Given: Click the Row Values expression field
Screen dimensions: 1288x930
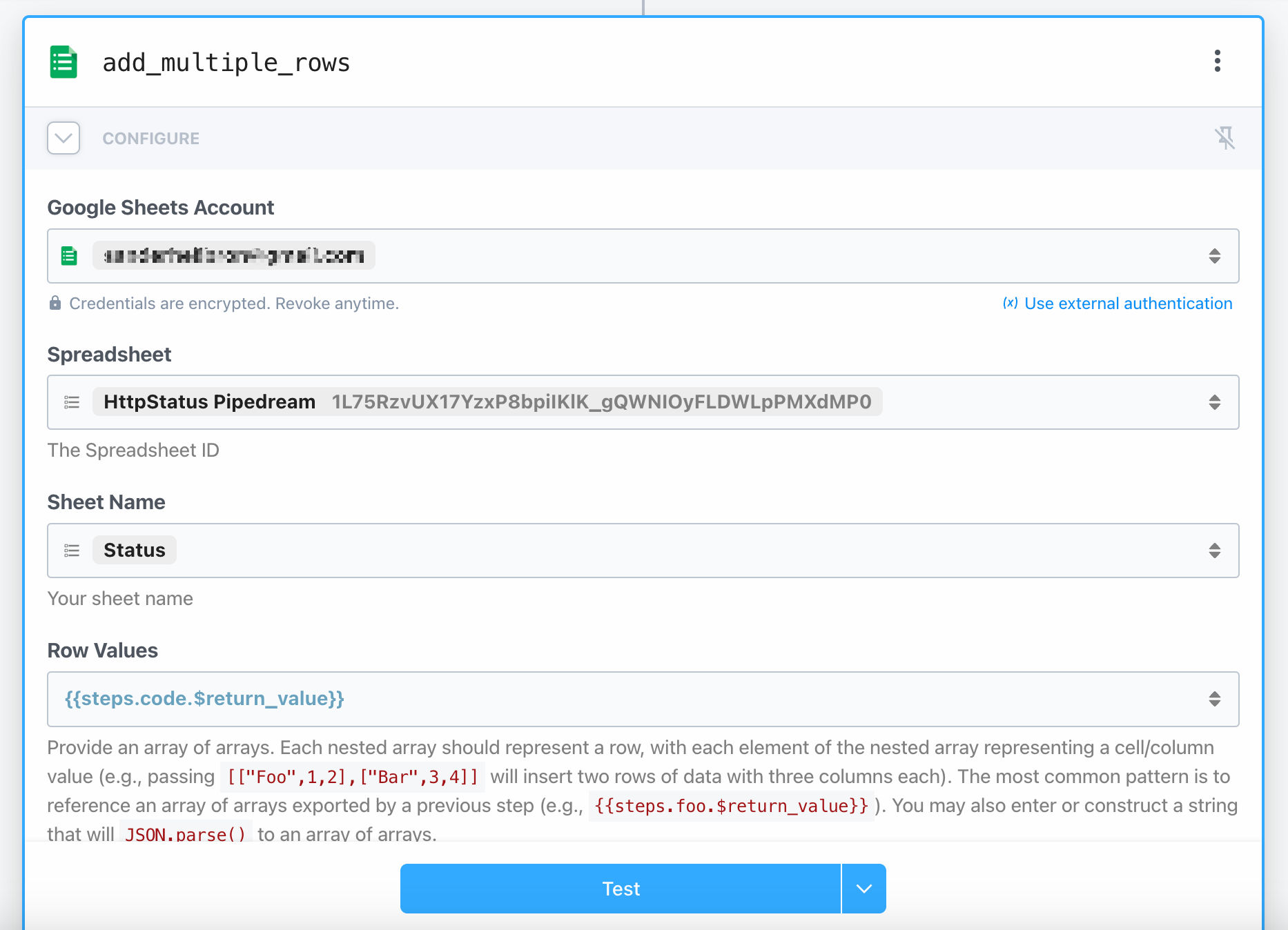Looking at the screenshot, I should [643, 699].
